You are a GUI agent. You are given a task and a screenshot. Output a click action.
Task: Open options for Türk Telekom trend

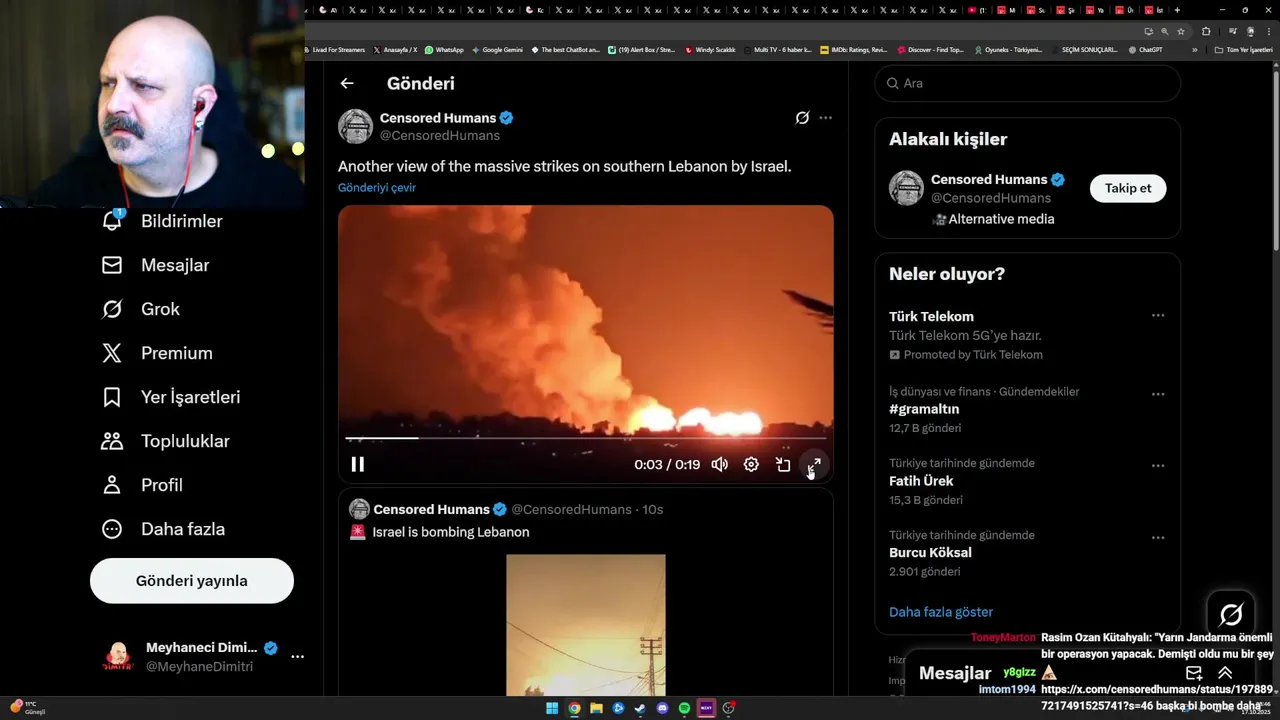click(x=1158, y=315)
